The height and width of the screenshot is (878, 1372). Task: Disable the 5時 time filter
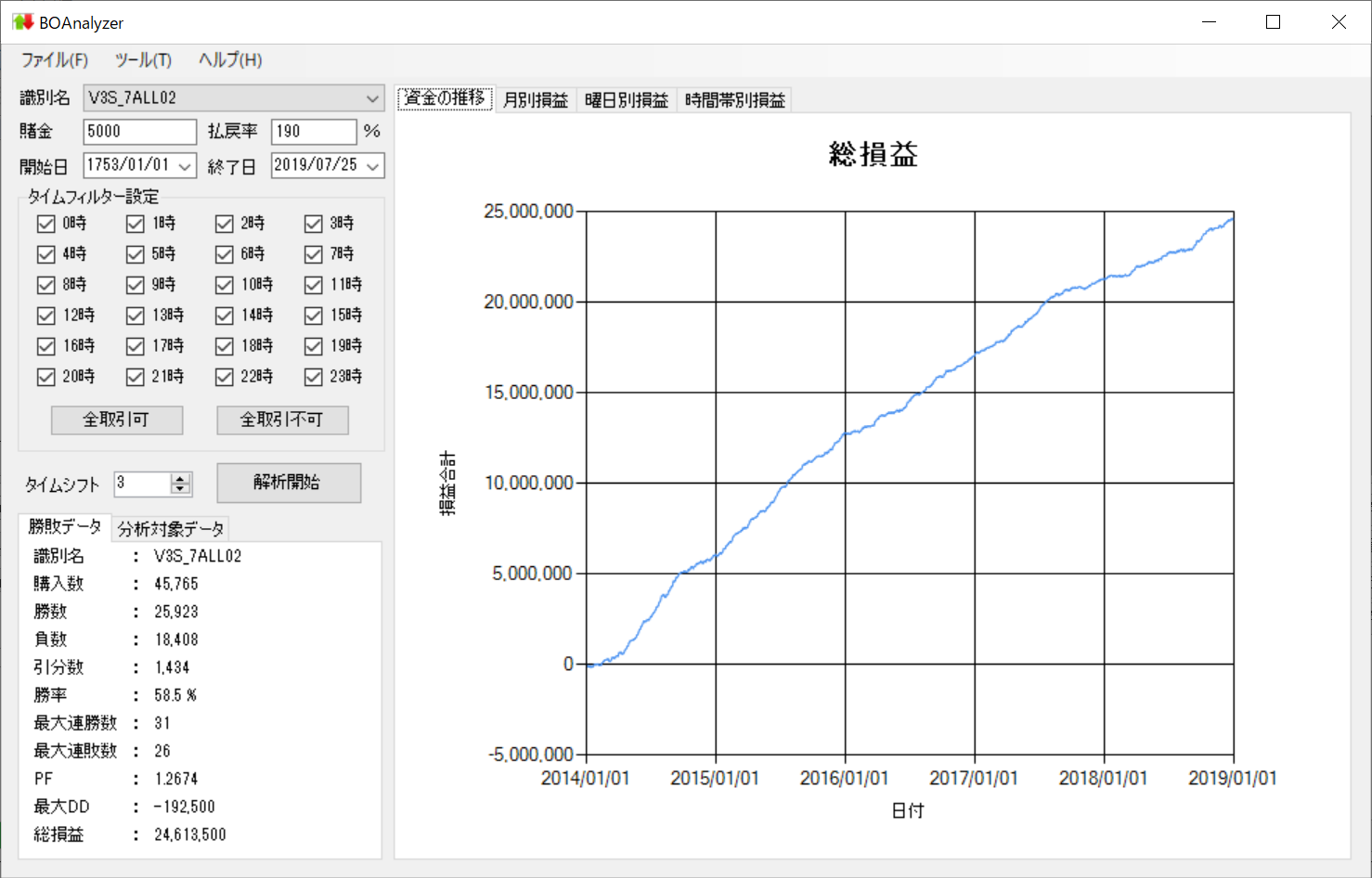136,254
